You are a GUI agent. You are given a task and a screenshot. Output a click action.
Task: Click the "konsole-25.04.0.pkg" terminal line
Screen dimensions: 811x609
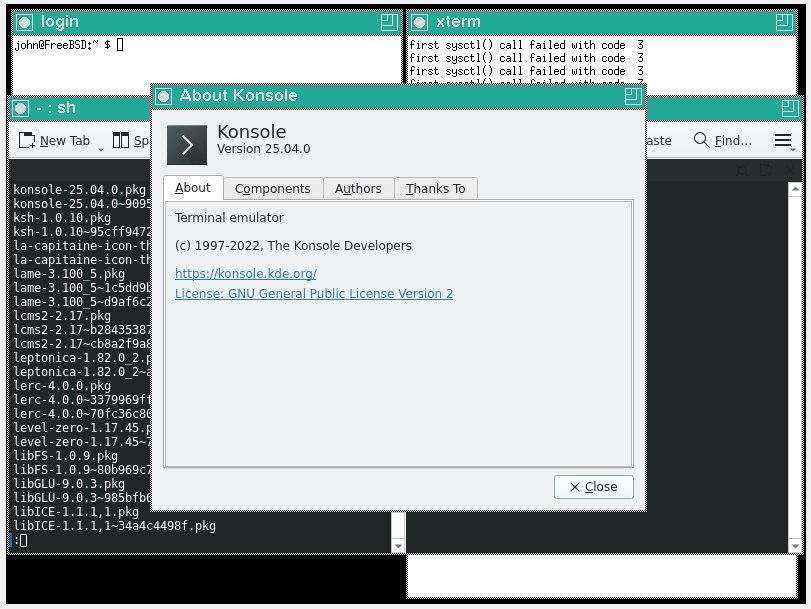coord(80,190)
